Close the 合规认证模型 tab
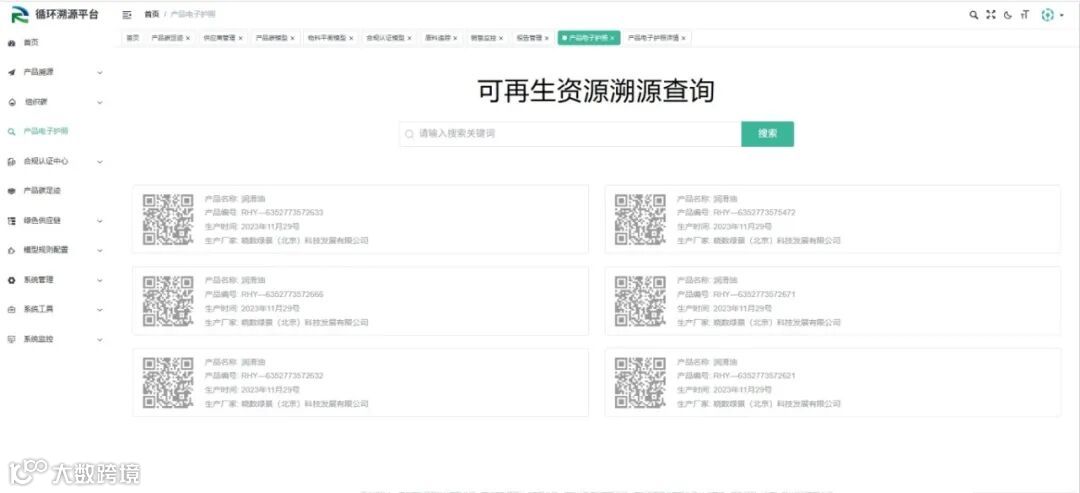The image size is (1080, 493). click(x=409, y=38)
